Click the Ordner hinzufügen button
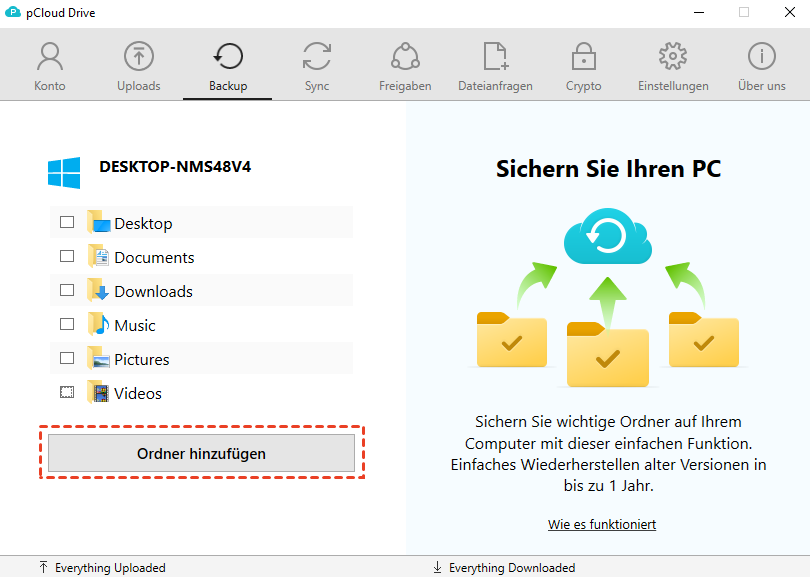This screenshot has width=810, height=577. pyautogui.click(x=201, y=453)
